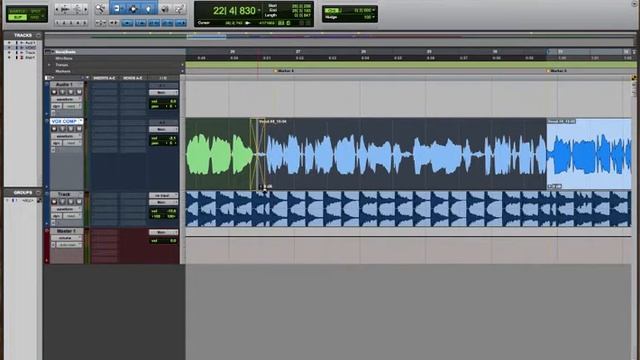Open the main counter format dropdown
Screen dimensions: 640x360
point(259,10)
